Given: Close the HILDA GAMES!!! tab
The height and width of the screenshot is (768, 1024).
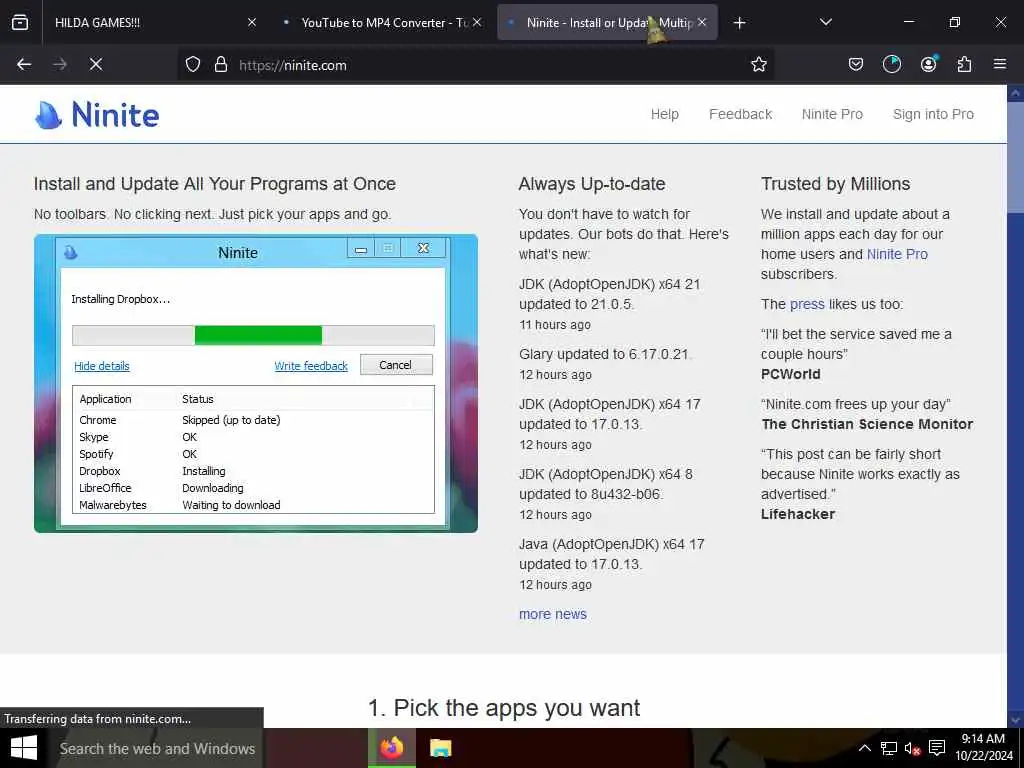Looking at the screenshot, I should point(252,22).
